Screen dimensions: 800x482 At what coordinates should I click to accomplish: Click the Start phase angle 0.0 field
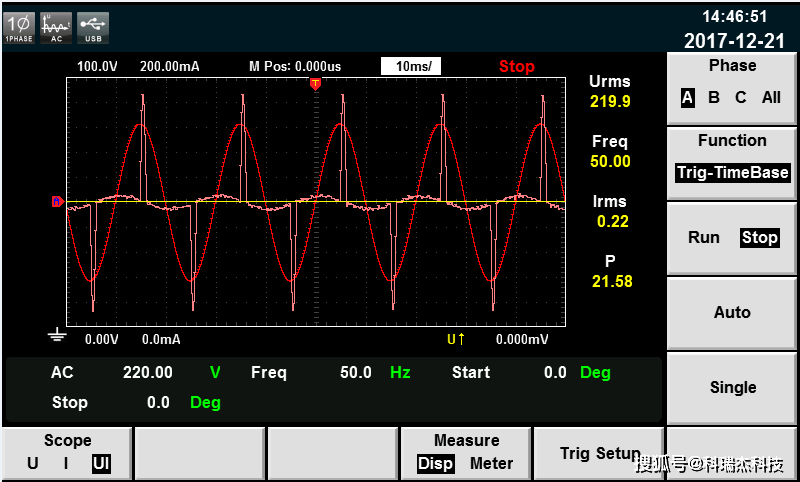click(x=554, y=372)
